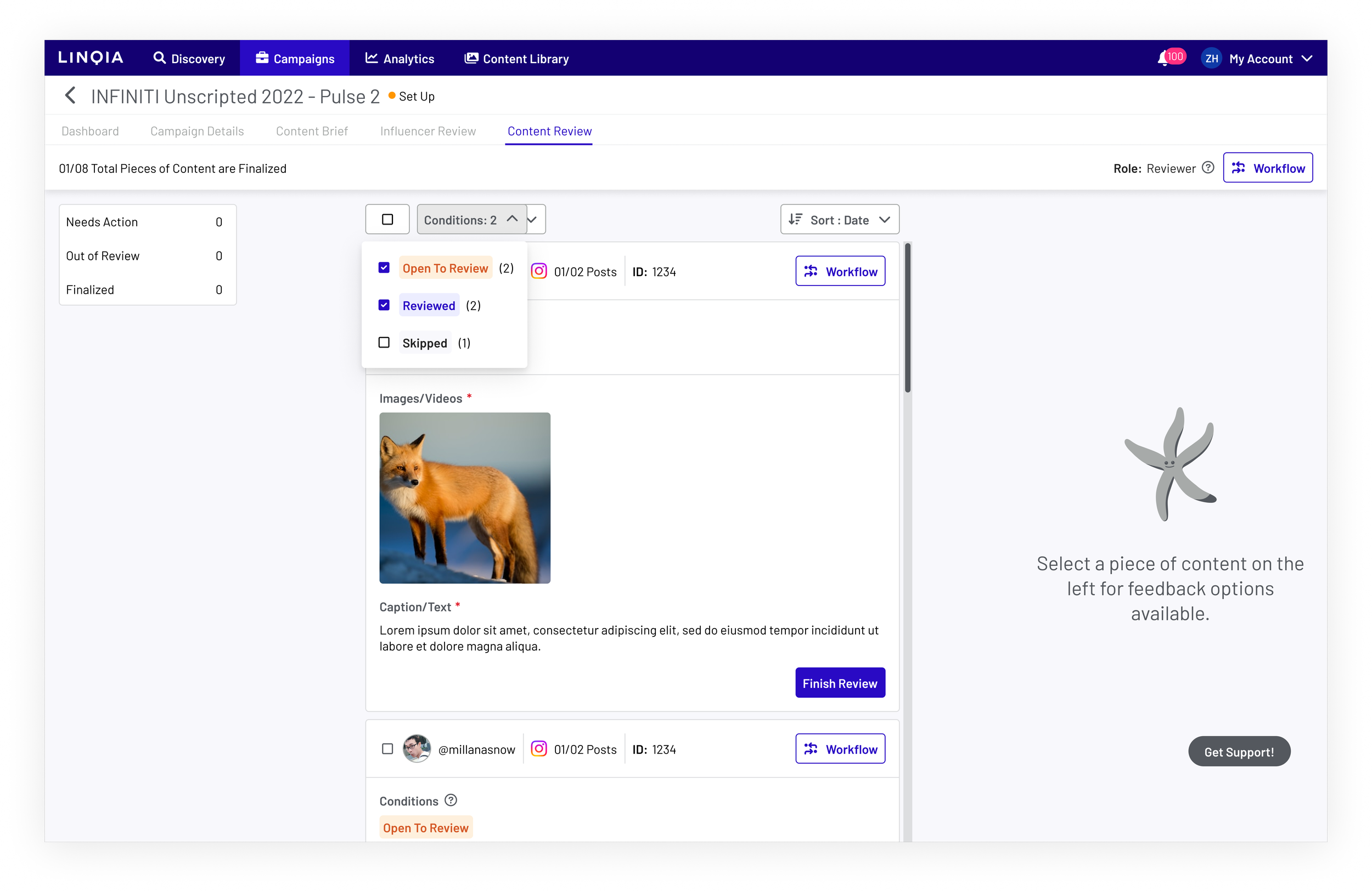The width and height of the screenshot is (1372, 891).
Task: Switch to the Influencer Review tab
Action: (x=428, y=131)
